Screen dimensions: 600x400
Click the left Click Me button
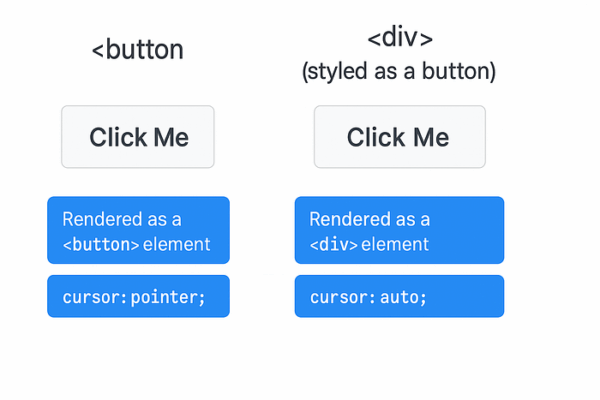click(138, 137)
